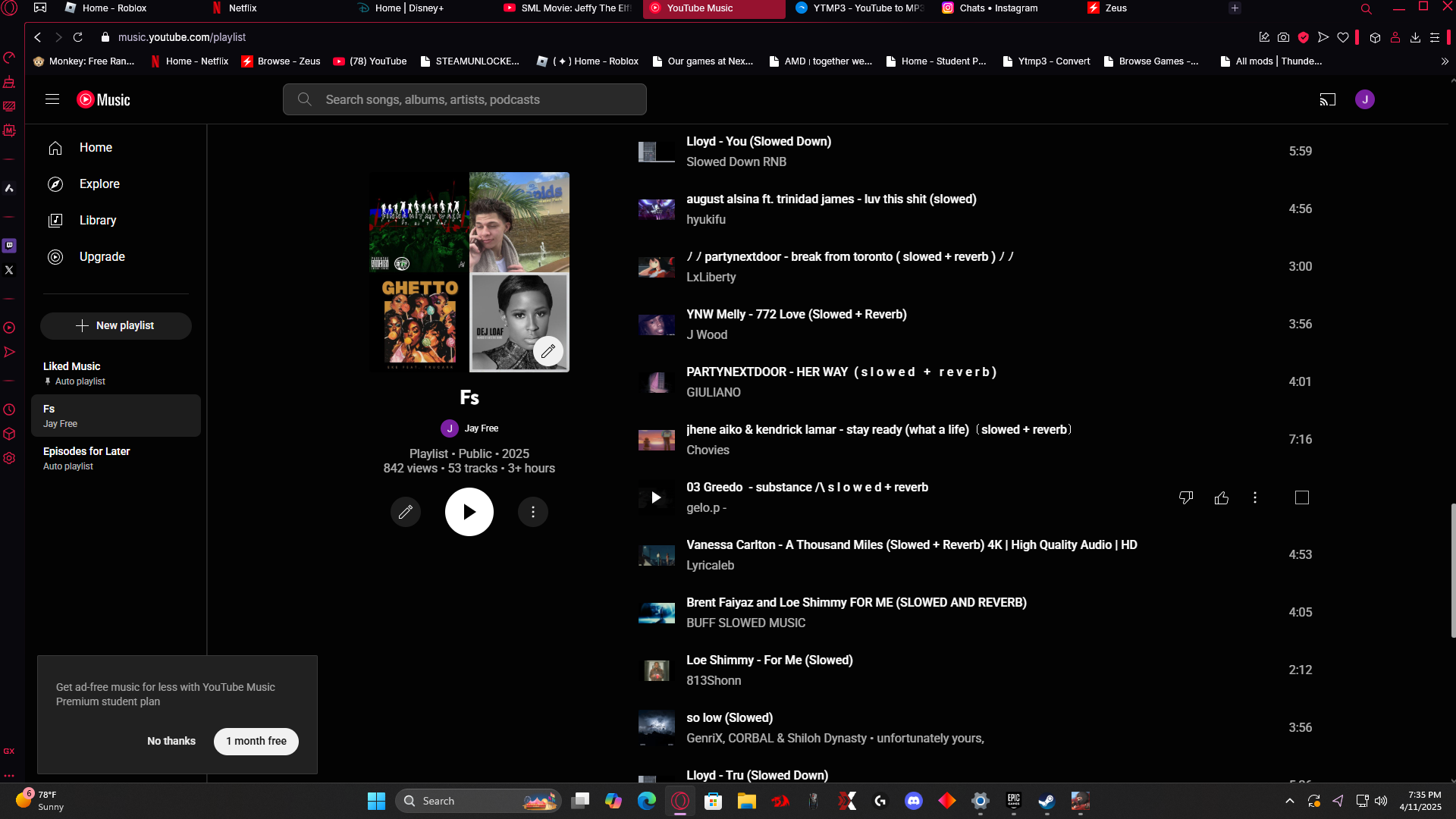The height and width of the screenshot is (819, 1456).
Task: Open the browser downloads icon
Action: pos(1415,37)
